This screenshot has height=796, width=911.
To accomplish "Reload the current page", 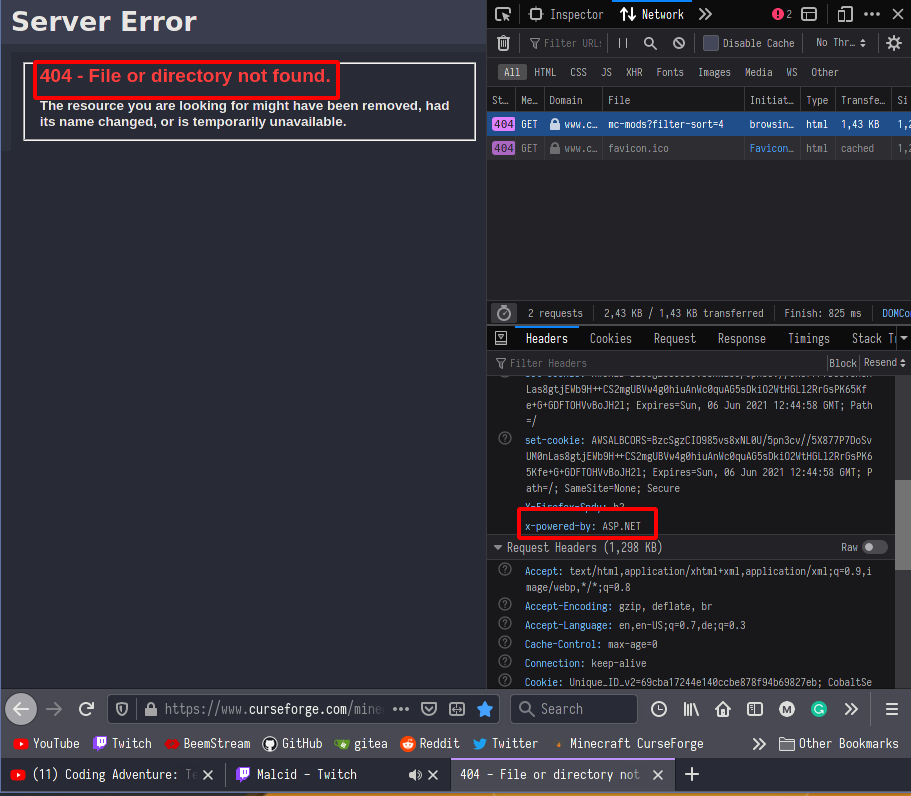I will click(87, 709).
